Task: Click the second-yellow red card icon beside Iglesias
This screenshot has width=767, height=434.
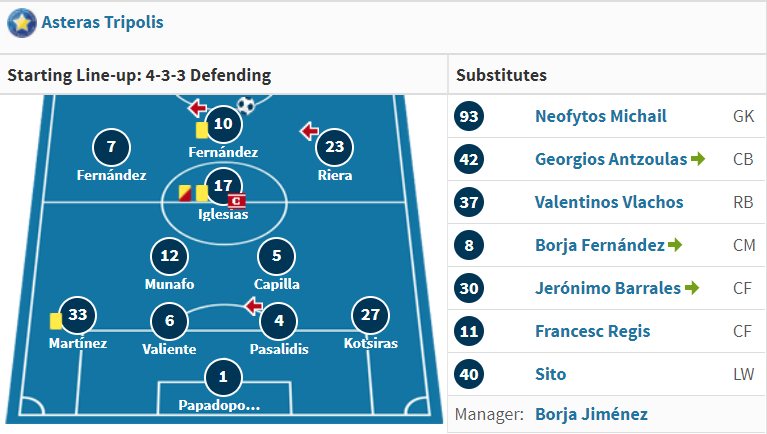Action: (185, 193)
